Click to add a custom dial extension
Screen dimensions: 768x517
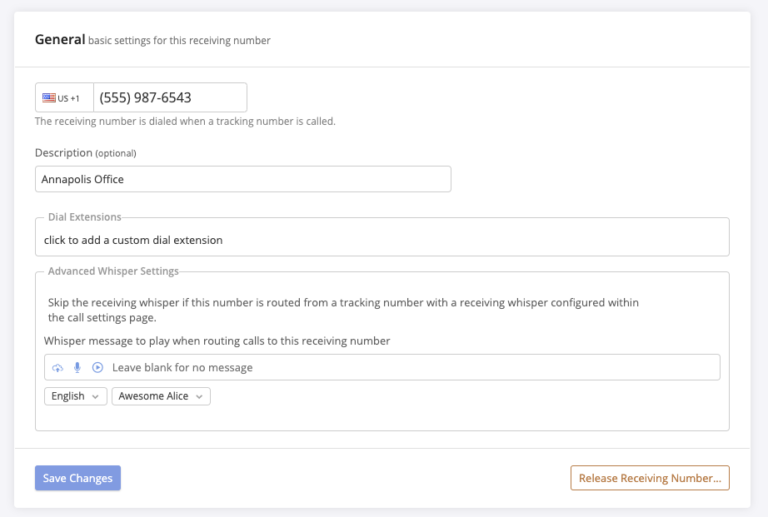[x=133, y=240]
